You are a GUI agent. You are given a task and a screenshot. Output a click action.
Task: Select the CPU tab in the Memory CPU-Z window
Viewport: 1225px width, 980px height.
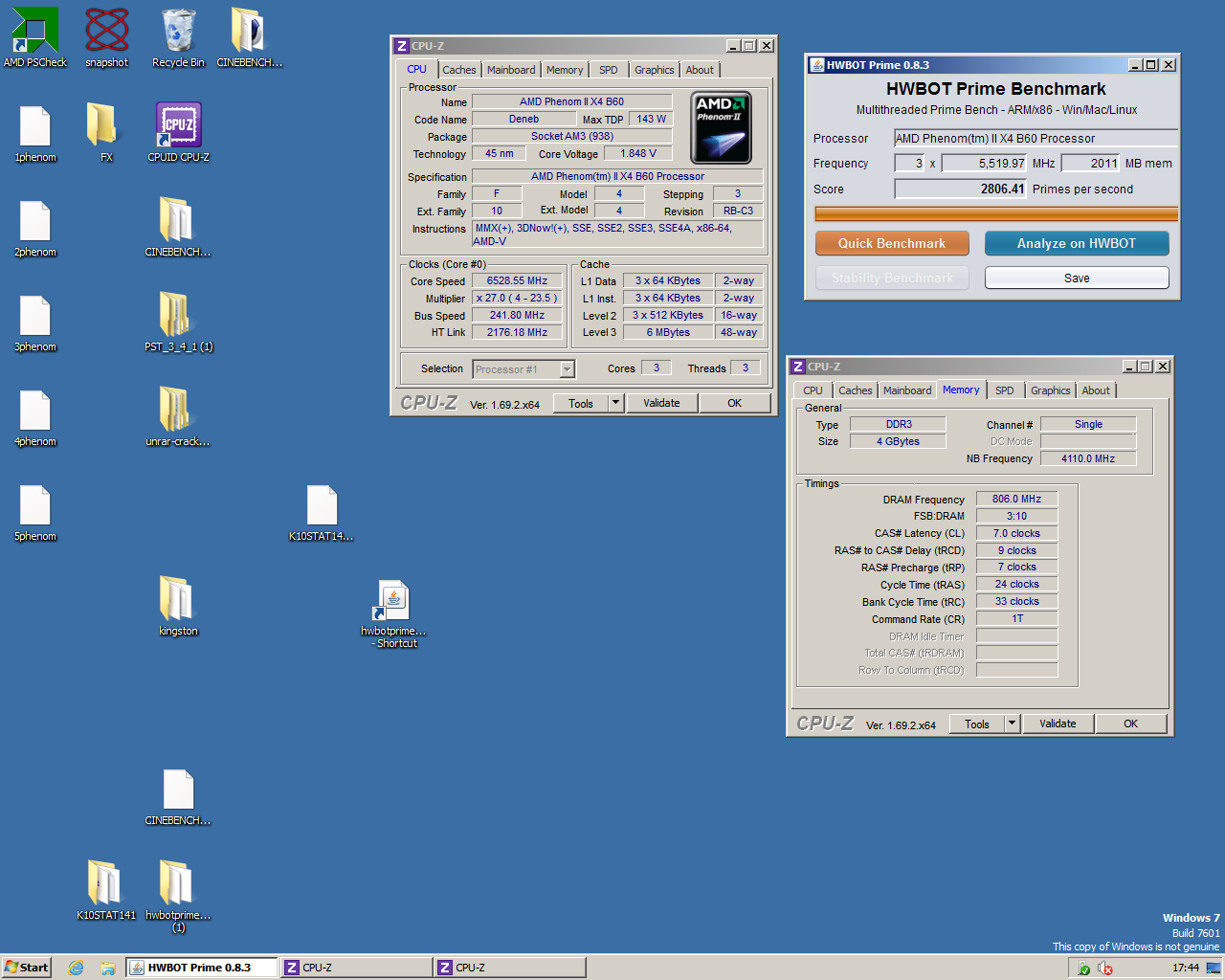[x=813, y=390]
